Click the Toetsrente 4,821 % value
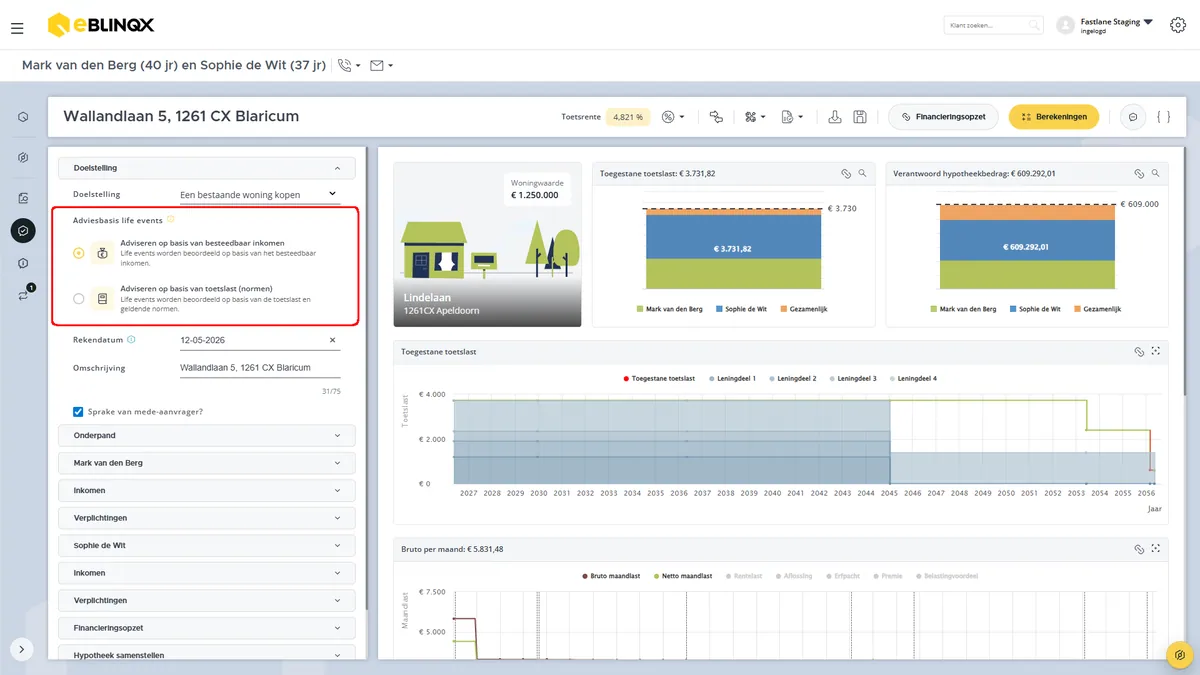Image resolution: width=1200 pixels, height=675 pixels. [629, 117]
